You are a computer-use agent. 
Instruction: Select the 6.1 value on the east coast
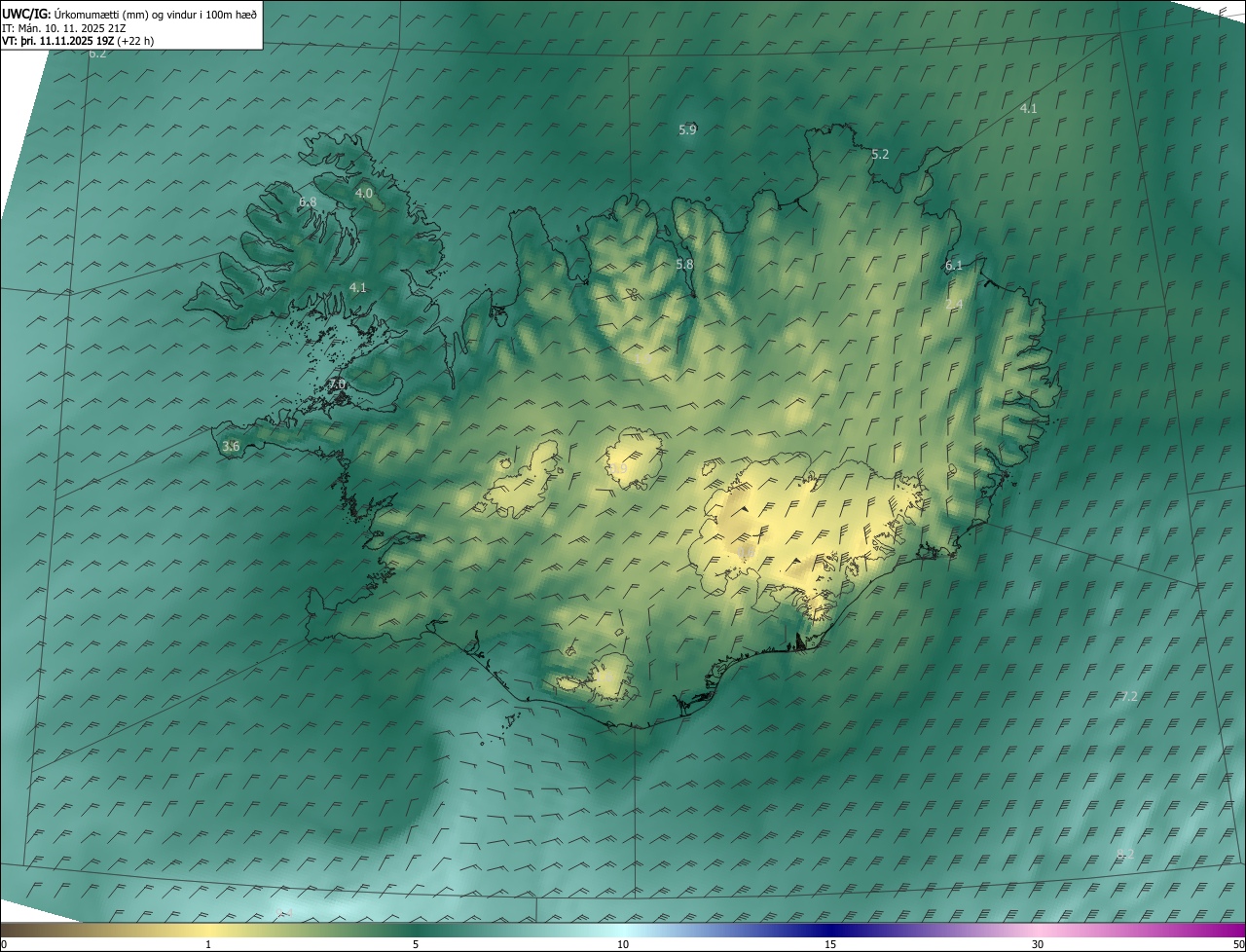[x=954, y=265]
